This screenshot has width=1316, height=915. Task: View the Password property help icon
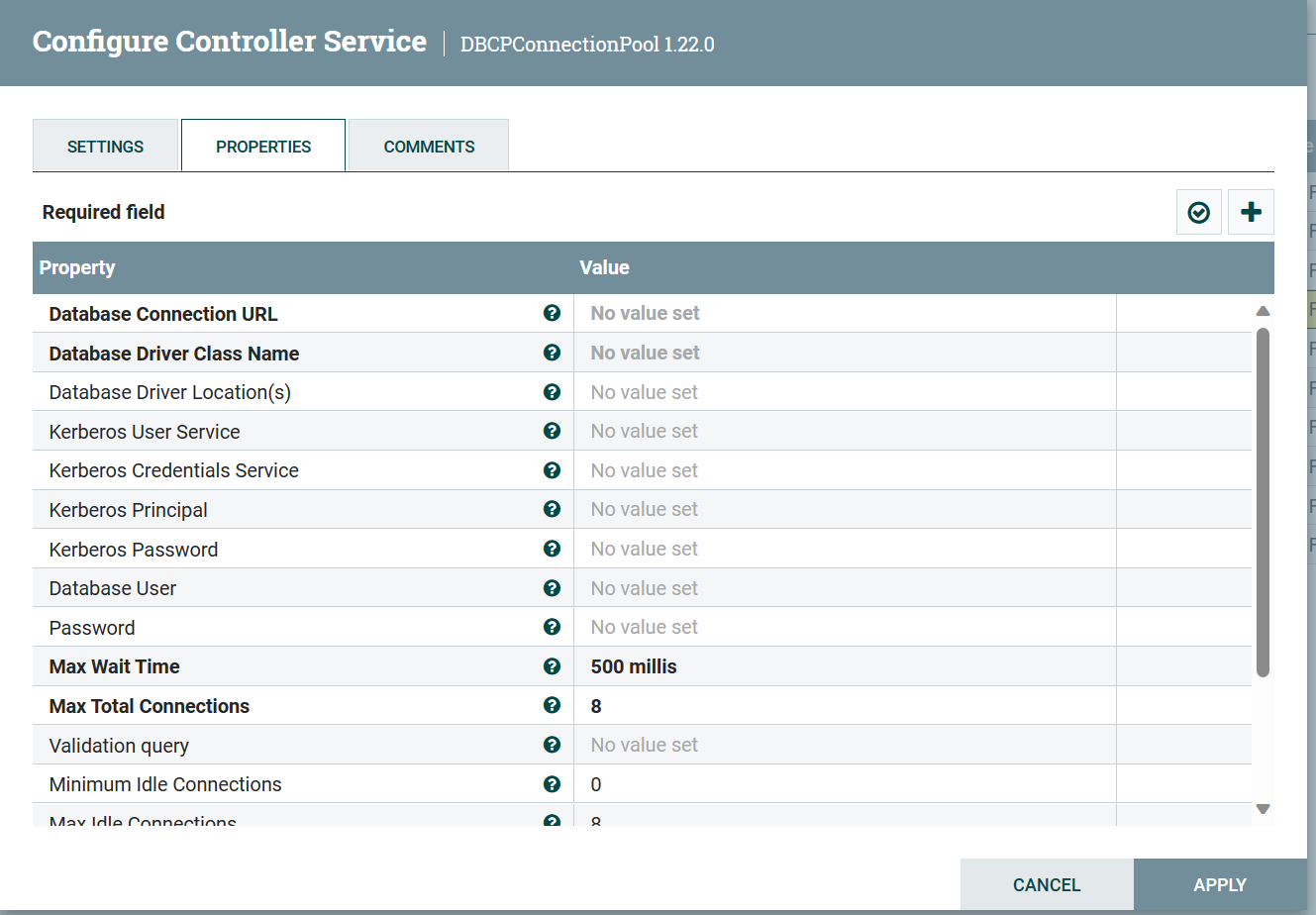[552, 626]
